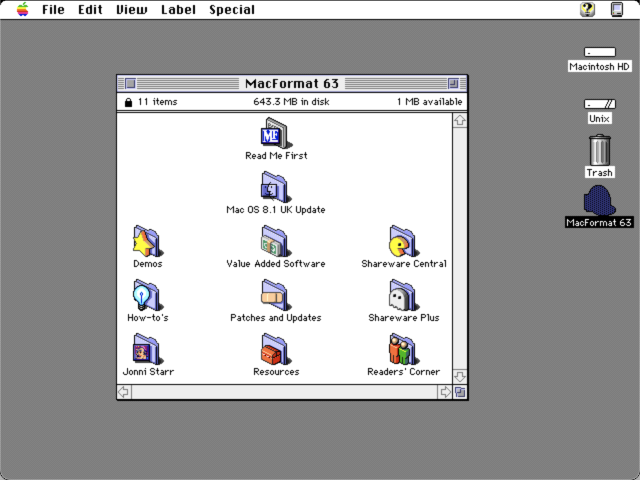Click the MacFormat 63 window title bar
This screenshot has width=640, height=480.
pos(292,83)
